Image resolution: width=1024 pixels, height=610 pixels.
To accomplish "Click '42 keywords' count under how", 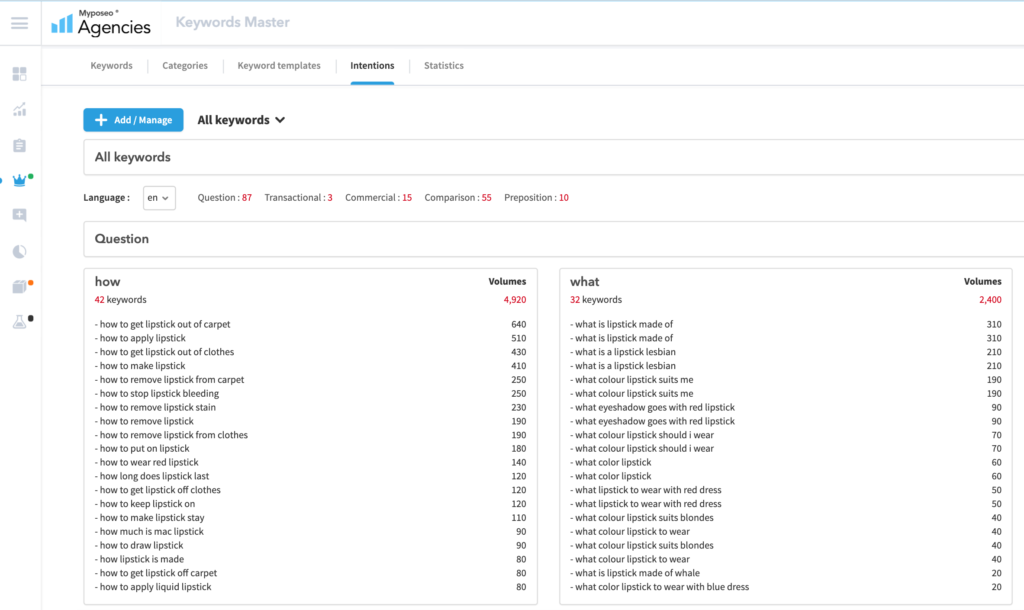I will click(120, 300).
